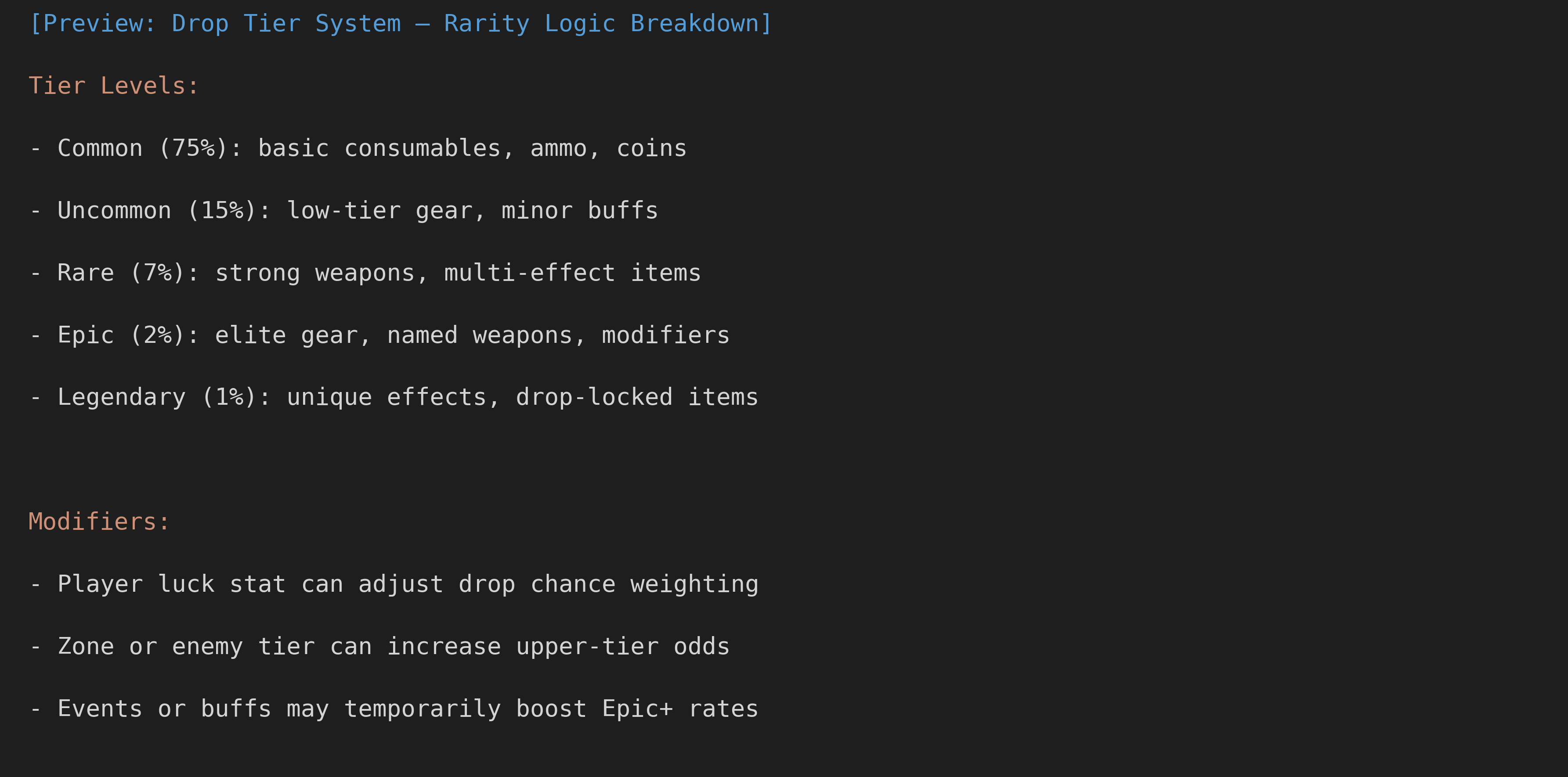Viewport: 1568px width, 777px height.
Task: Click "Events or buffs" line start
Action: (x=164, y=709)
